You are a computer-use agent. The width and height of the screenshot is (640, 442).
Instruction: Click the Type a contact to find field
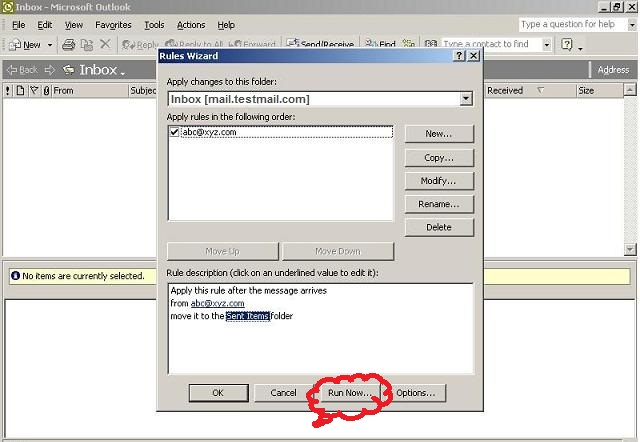point(491,44)
